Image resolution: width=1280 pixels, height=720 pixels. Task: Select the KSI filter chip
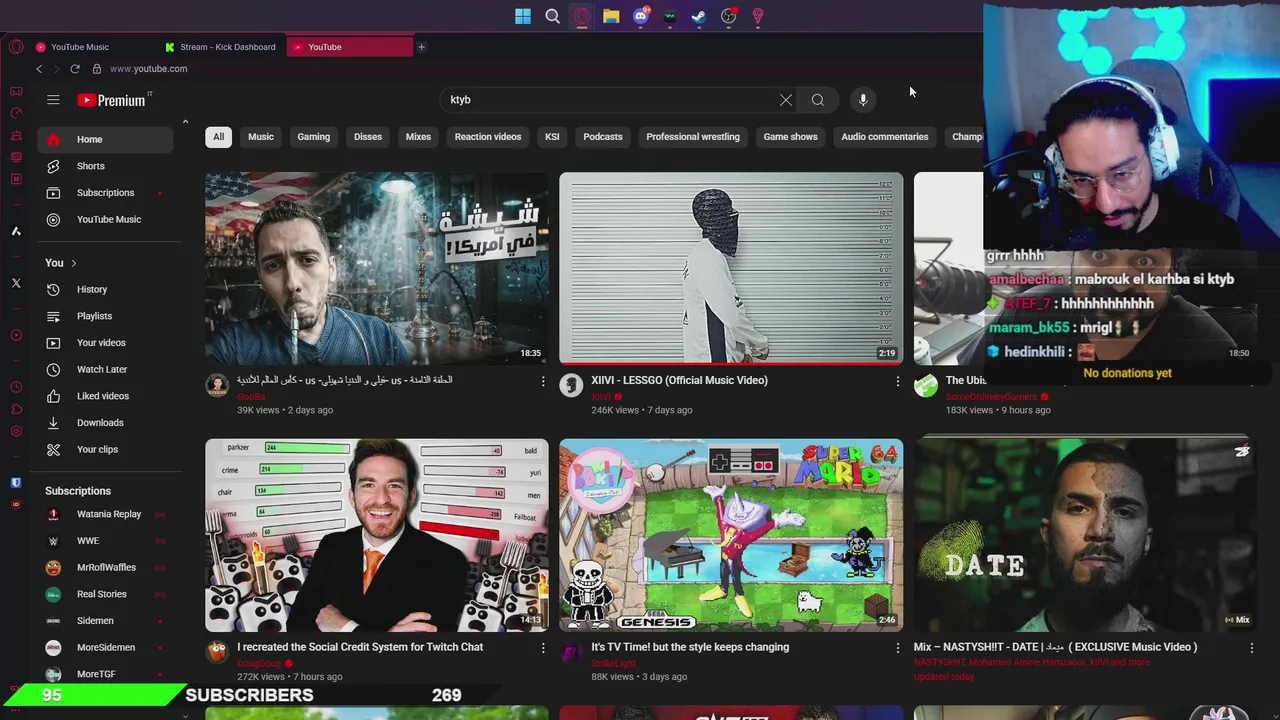point(552,137)
